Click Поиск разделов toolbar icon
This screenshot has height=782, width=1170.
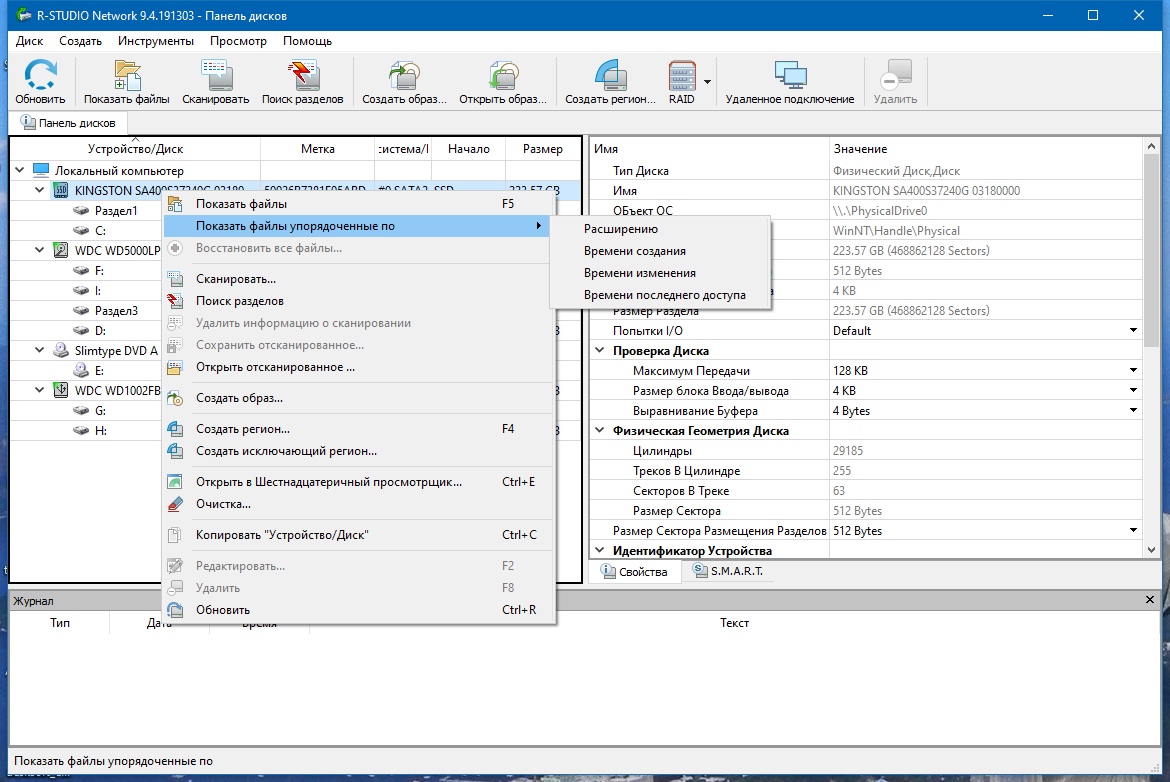(302, 82)
